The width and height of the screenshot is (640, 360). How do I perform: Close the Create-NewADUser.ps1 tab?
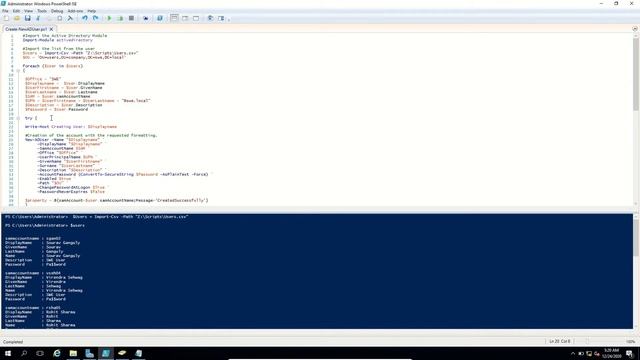tap(51, 29)
